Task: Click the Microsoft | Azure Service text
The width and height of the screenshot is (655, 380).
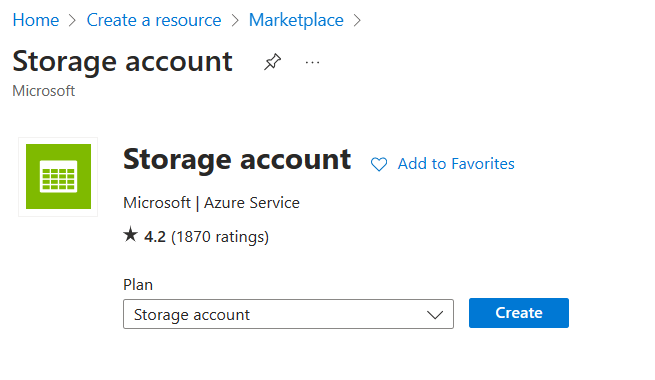Action: (211, 203)
